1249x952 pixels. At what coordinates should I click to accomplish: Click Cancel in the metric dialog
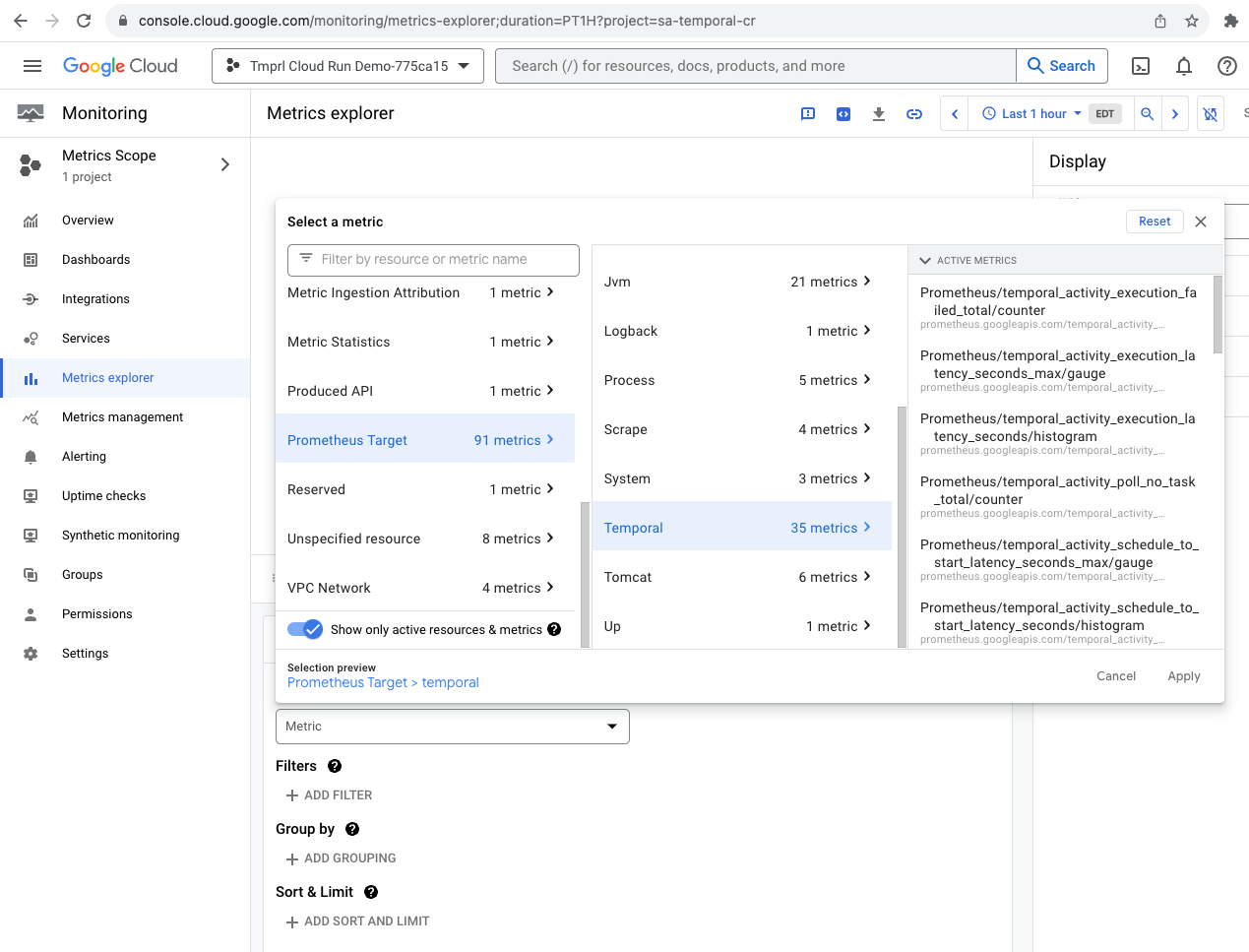point(1116,676)
